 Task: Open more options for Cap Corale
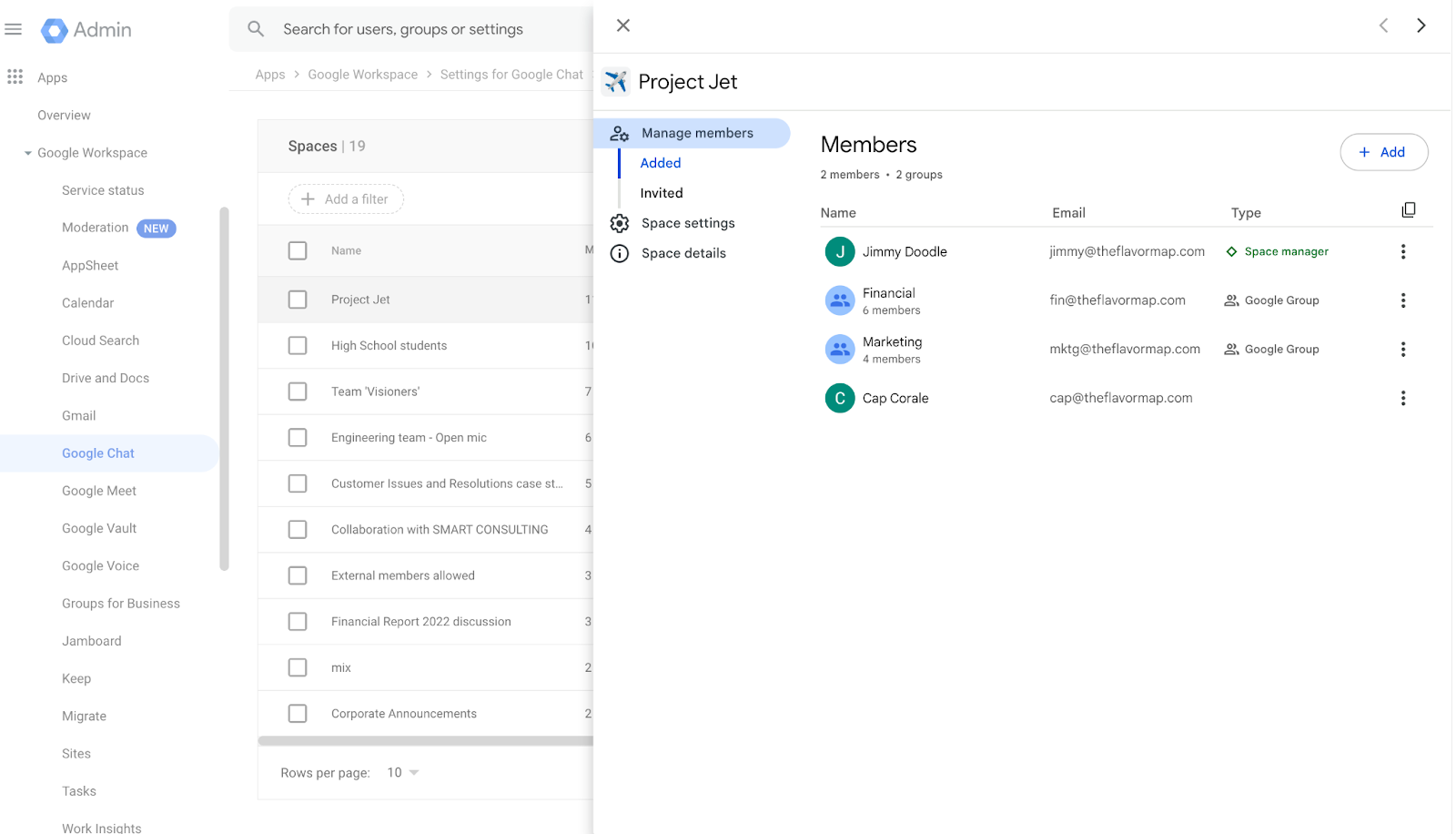point(1403,398)
